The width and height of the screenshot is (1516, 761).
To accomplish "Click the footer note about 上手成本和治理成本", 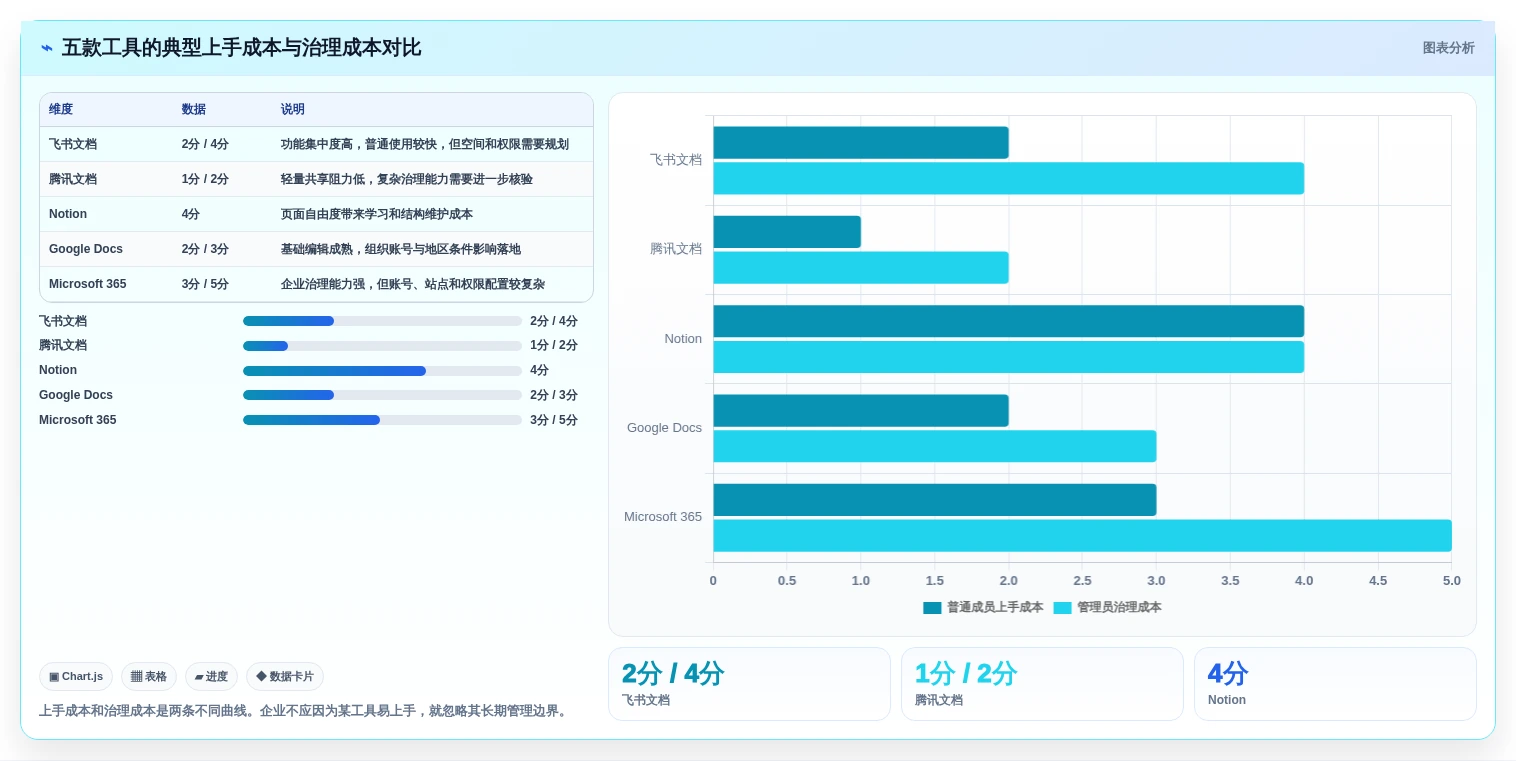I will (x=304, y=711).
